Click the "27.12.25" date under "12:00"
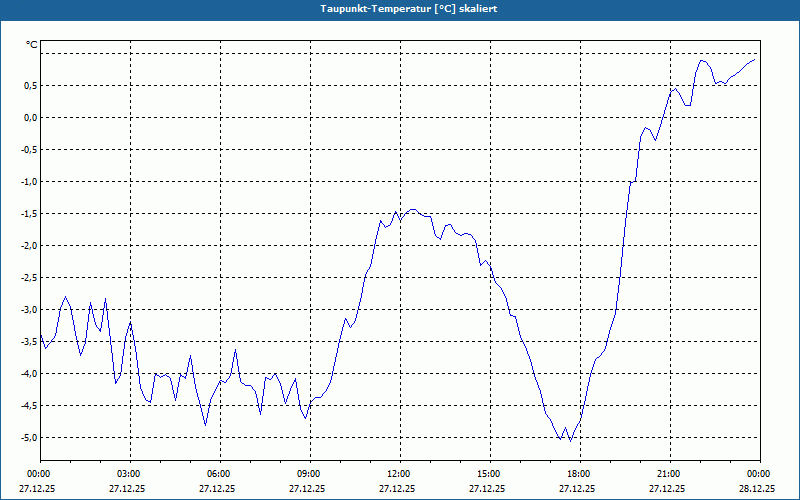Viewport: 800px width, 500px height. 397,489
